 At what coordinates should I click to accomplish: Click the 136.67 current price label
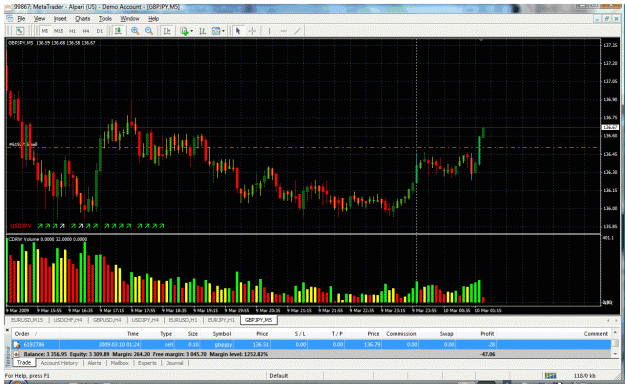click(x=610, y=127)
